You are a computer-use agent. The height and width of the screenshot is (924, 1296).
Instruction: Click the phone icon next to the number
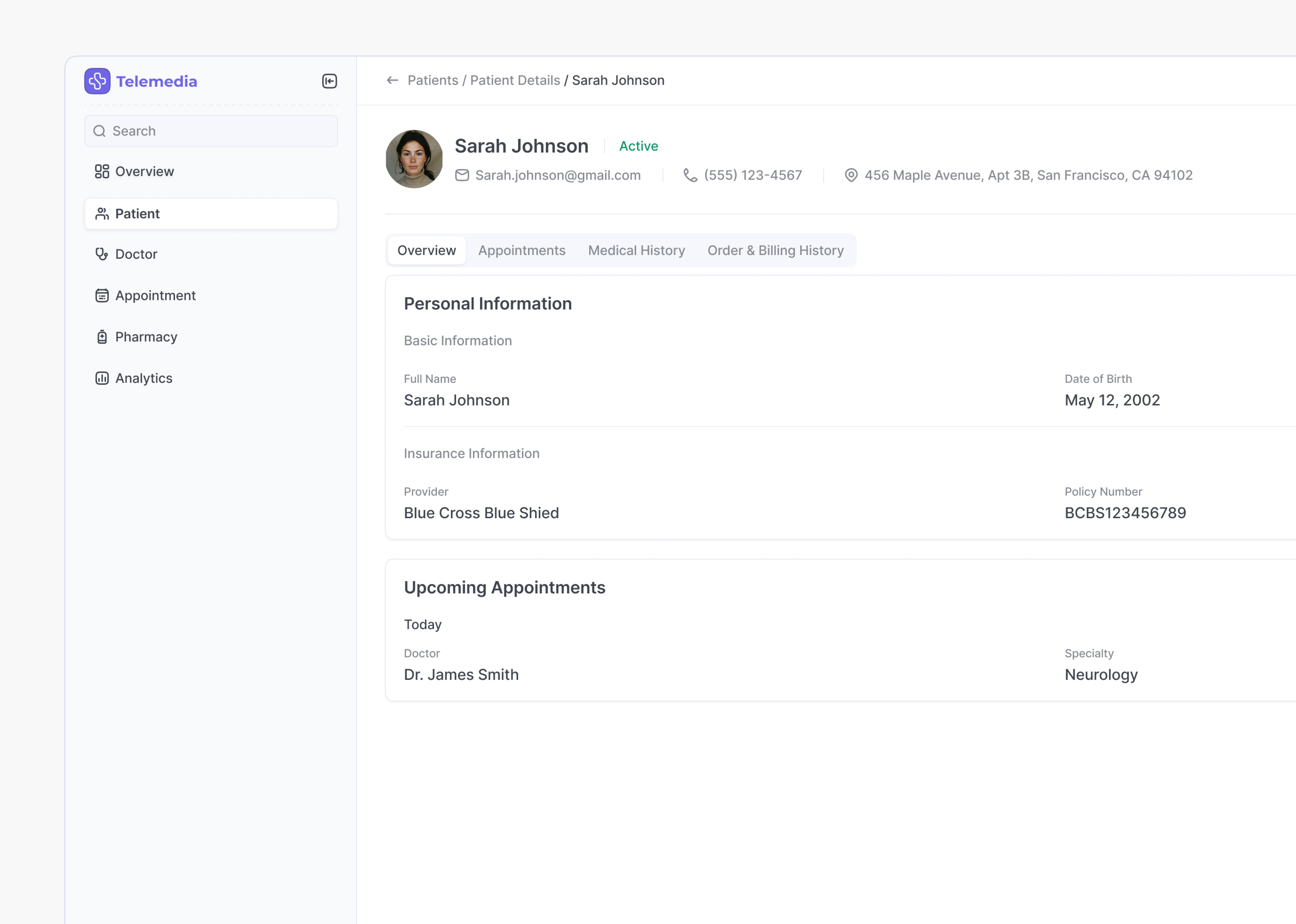[x=690, y=175]
